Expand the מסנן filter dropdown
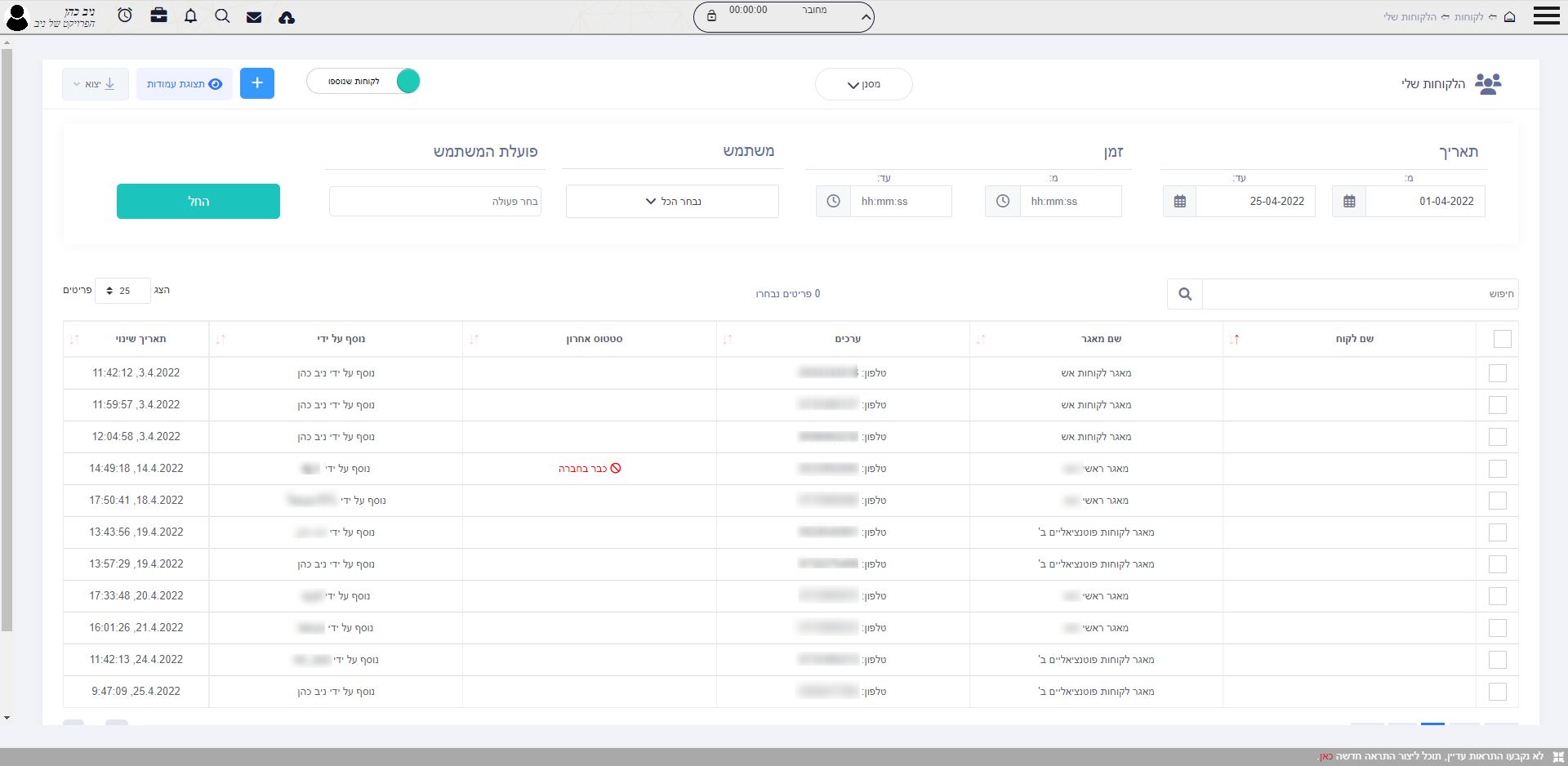The width and height of the screenshot is (1568, 766). pos(863,84)
